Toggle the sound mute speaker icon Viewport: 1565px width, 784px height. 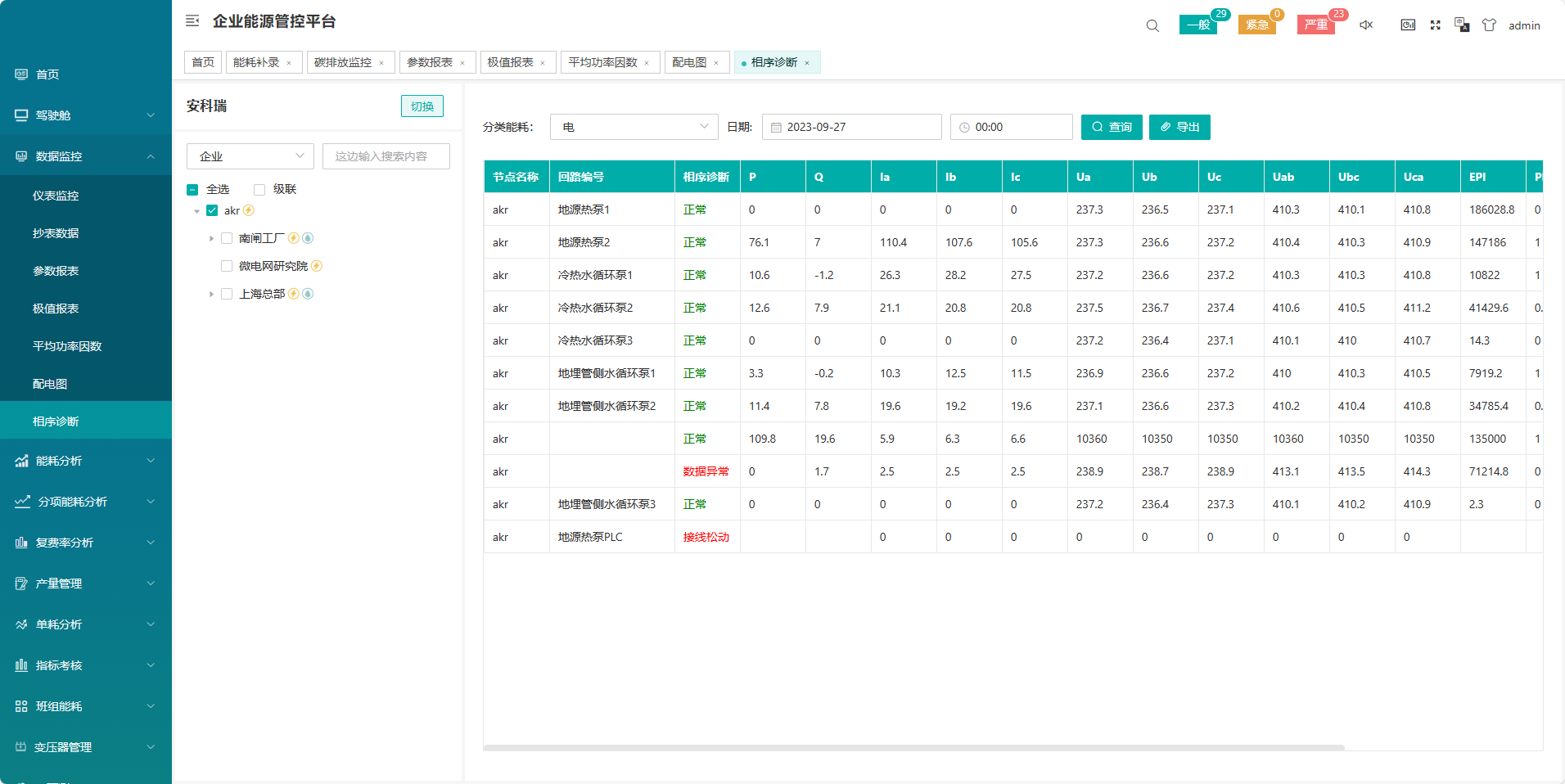(1366, 25)
